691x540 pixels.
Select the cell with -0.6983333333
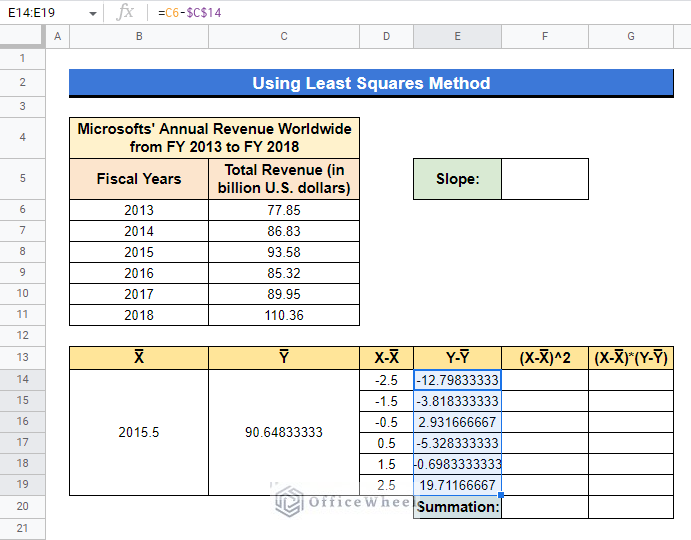click(x=457, y=464)
